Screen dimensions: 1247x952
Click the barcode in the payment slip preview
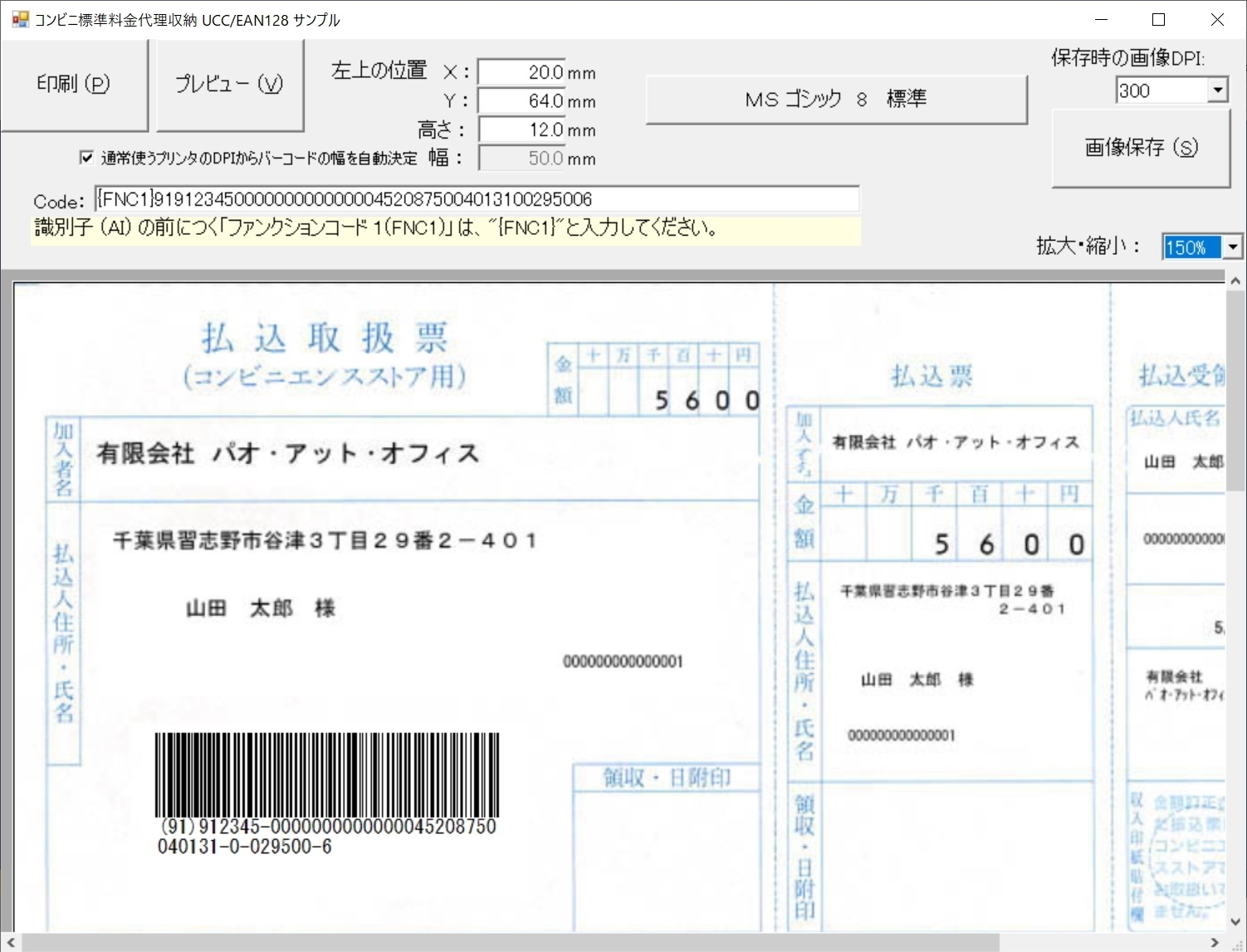[328, 772]
